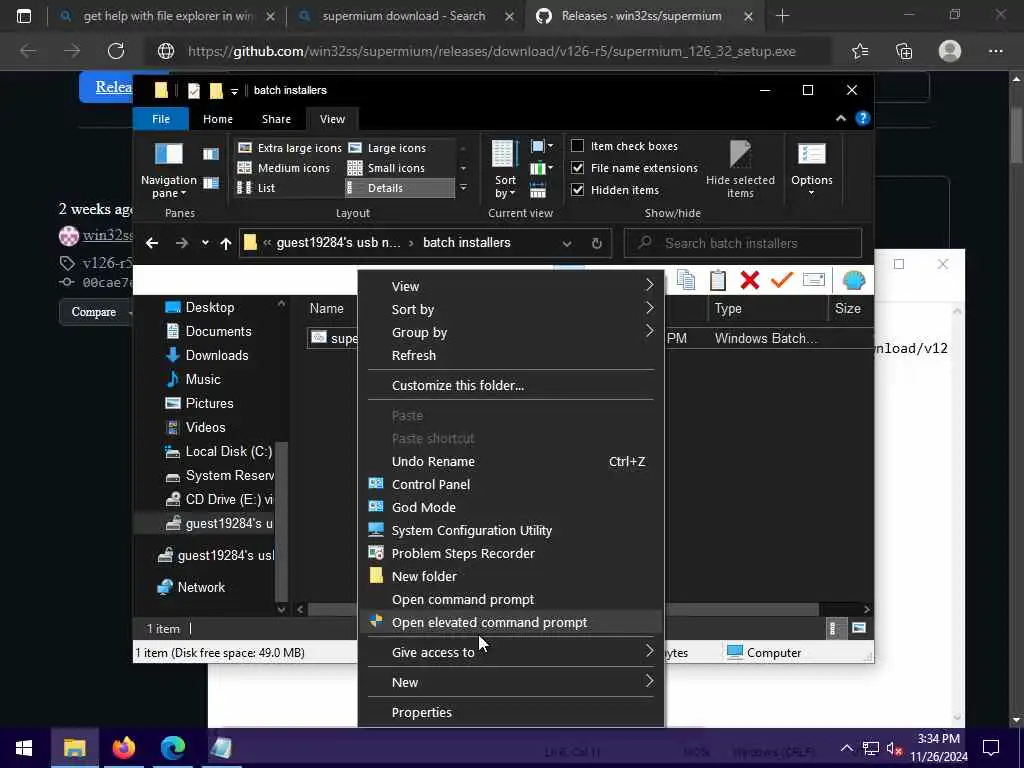Switch to supermium download Search tab
This screenshot has width=1024, height=768.
[404, 16]
